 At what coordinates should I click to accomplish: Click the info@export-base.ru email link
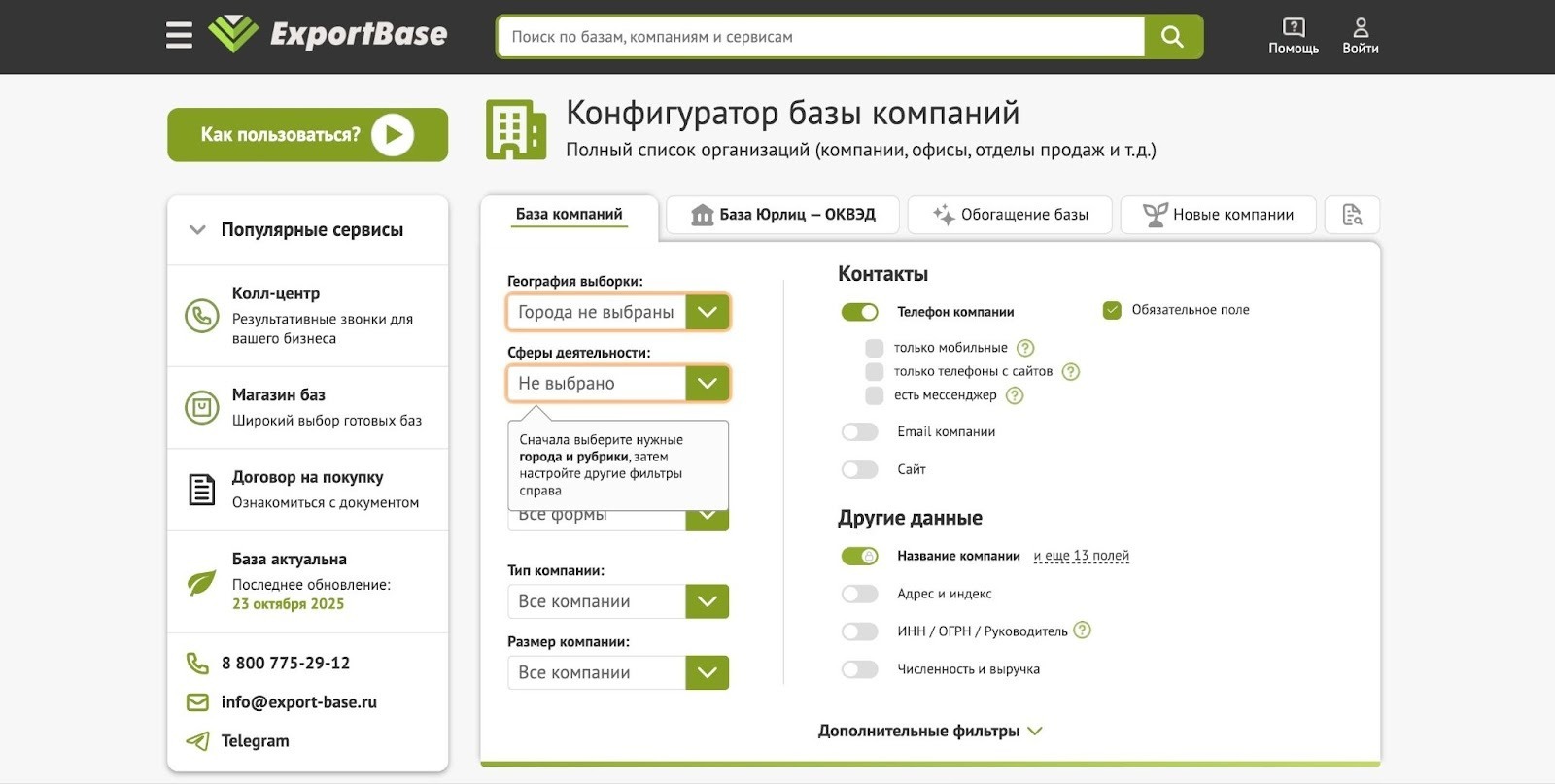[299, 702]
